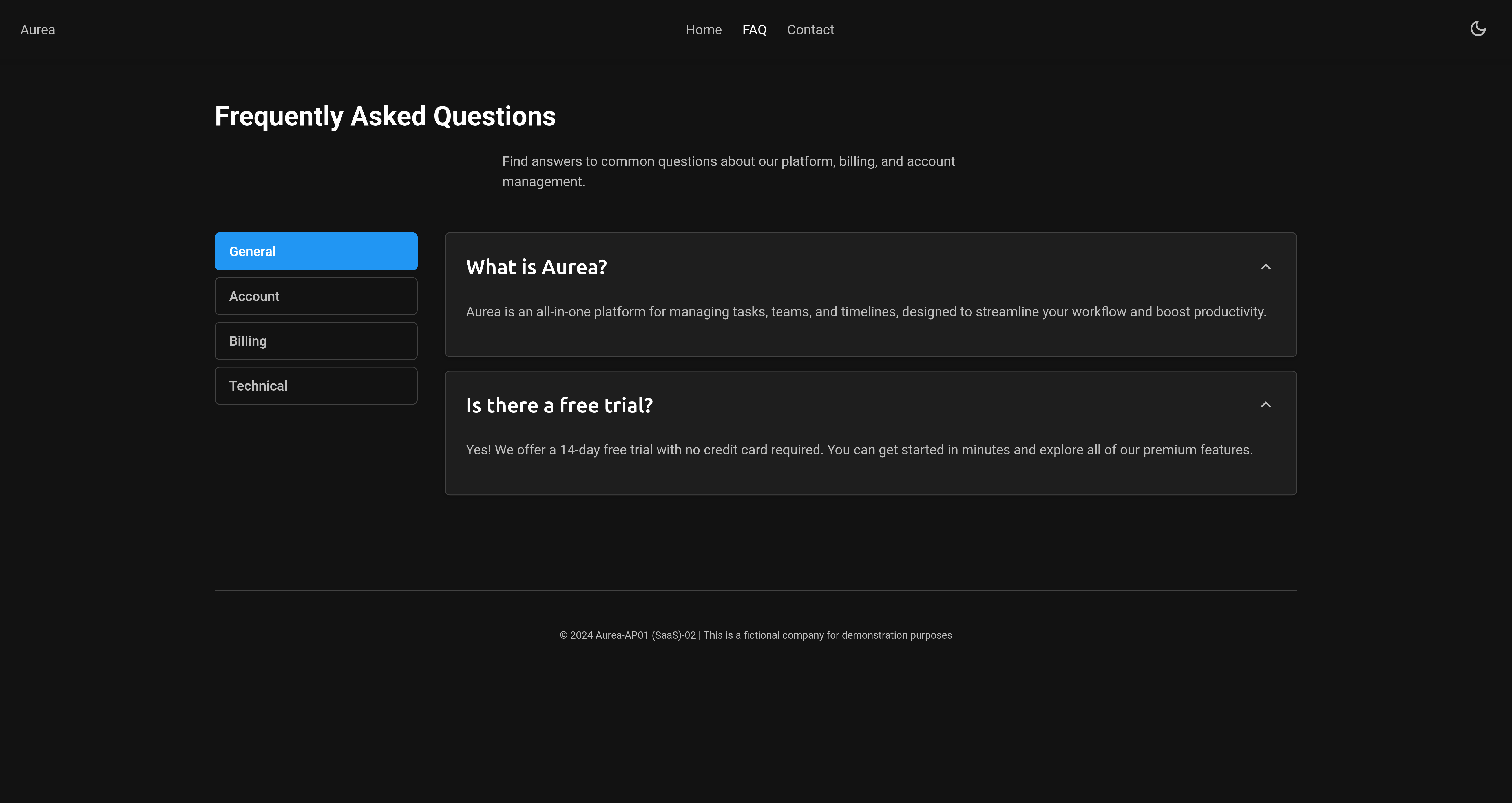1512x803 pixels.
Task: Toggle dark mode with the moon icon
Action: 1477,29
